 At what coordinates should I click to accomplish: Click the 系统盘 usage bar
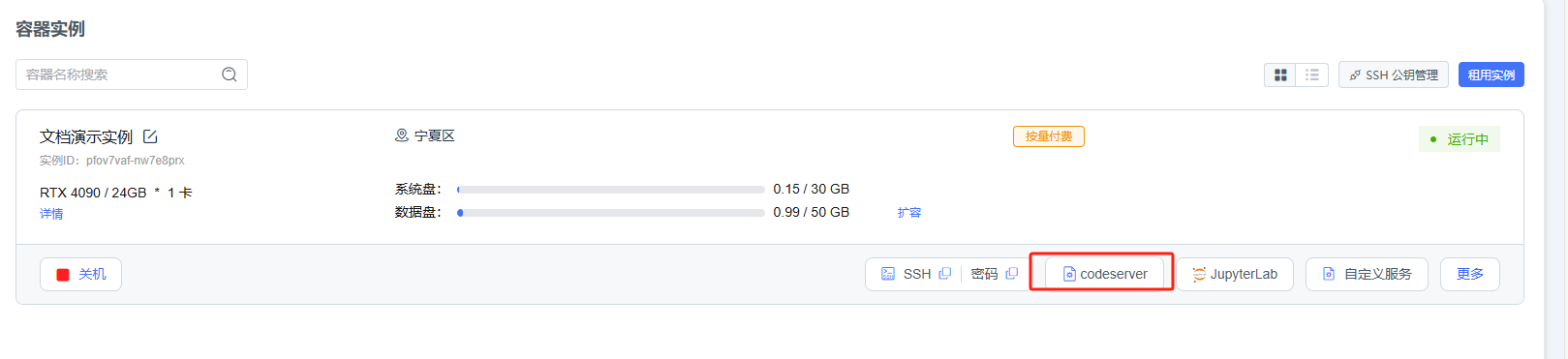(611, 190)
